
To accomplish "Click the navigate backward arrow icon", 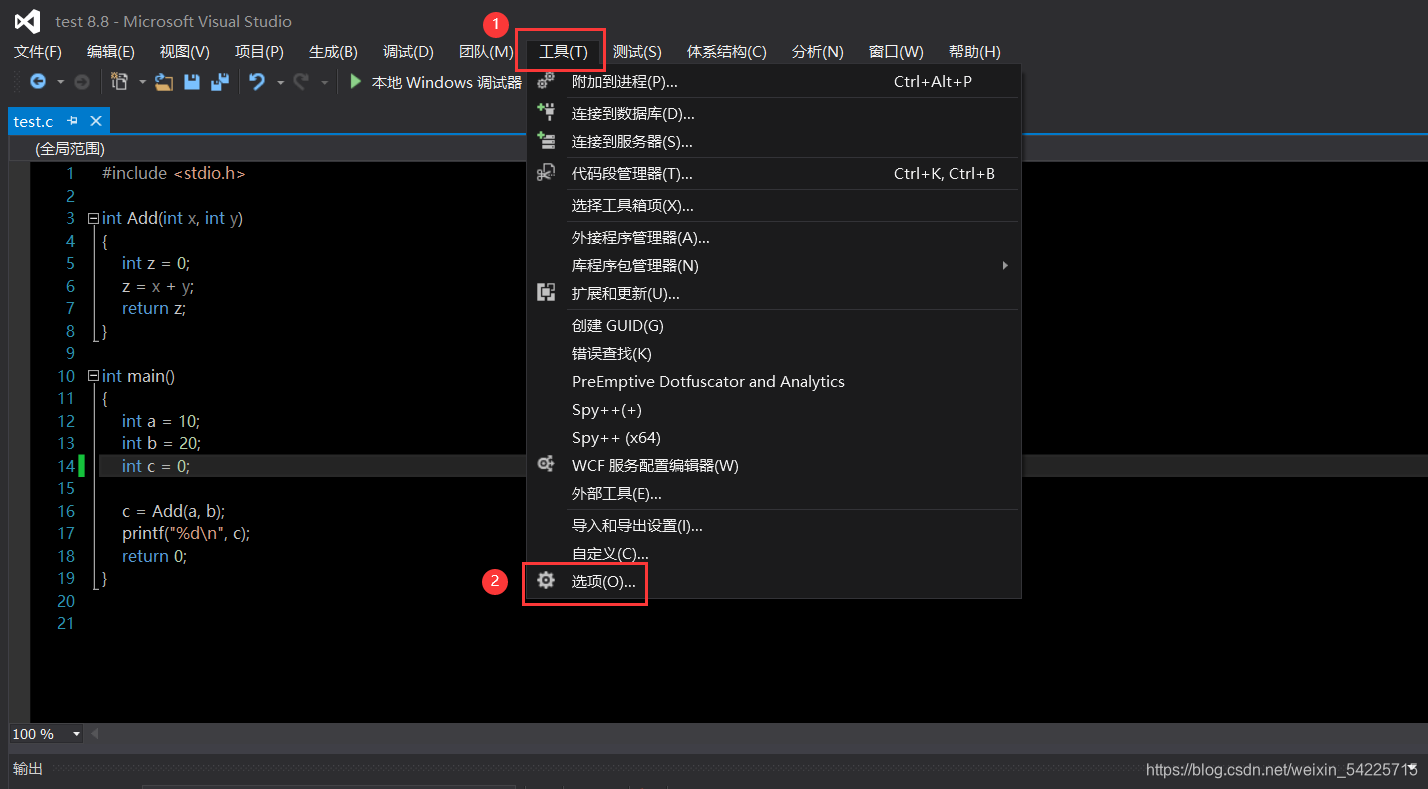I will (38, 82).
